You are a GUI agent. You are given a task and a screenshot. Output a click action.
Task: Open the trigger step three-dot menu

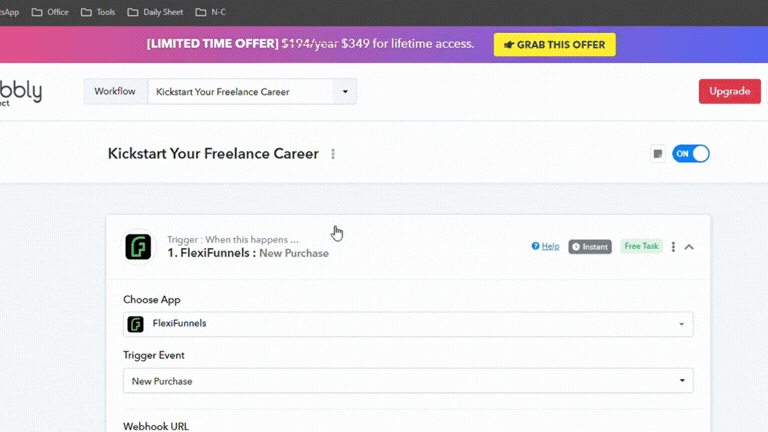point(673,247)
